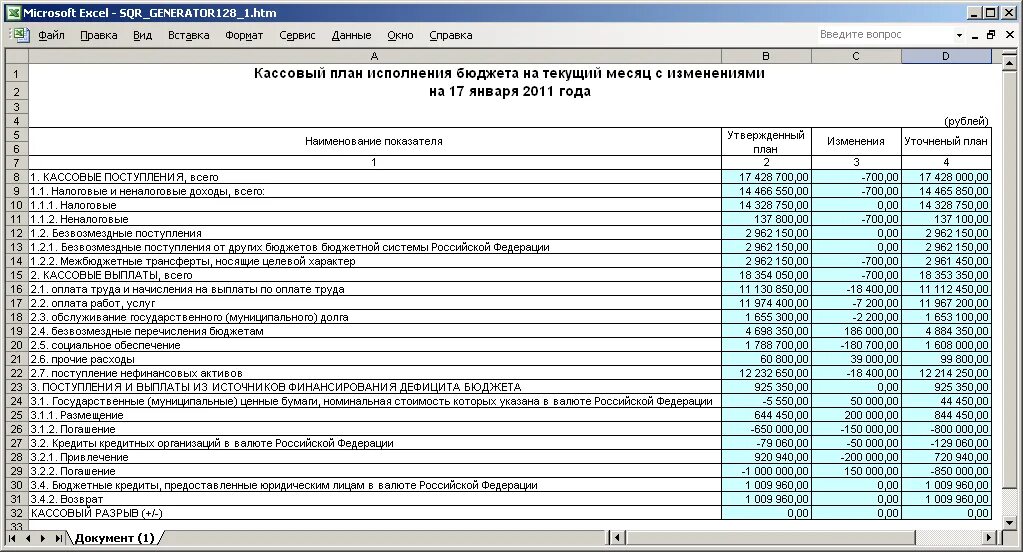The height and width of the screenshot is (552, 1023).
Task: Select cell 2.6. прочие расходы
Action: tap(374, 359)
